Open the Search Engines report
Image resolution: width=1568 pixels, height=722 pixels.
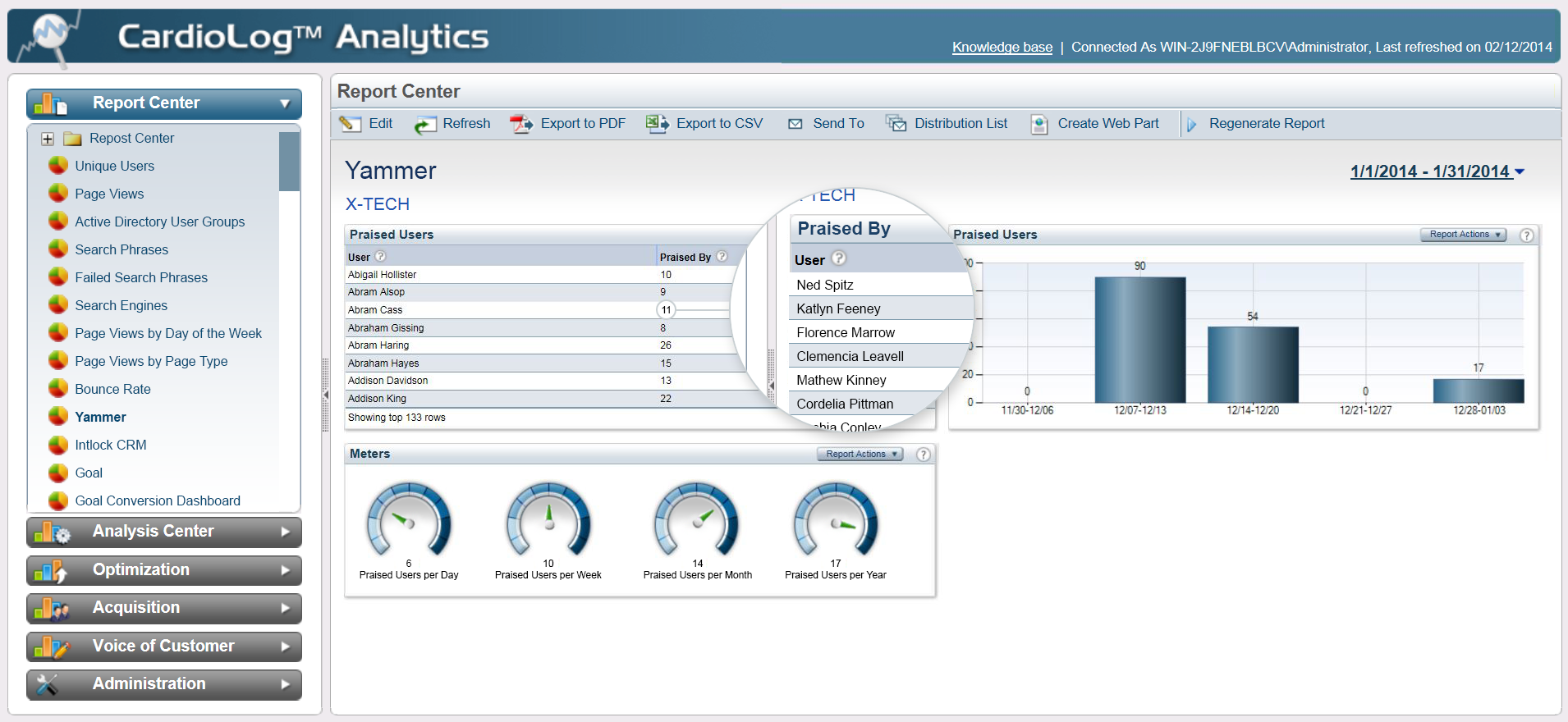tap(121, 305)
